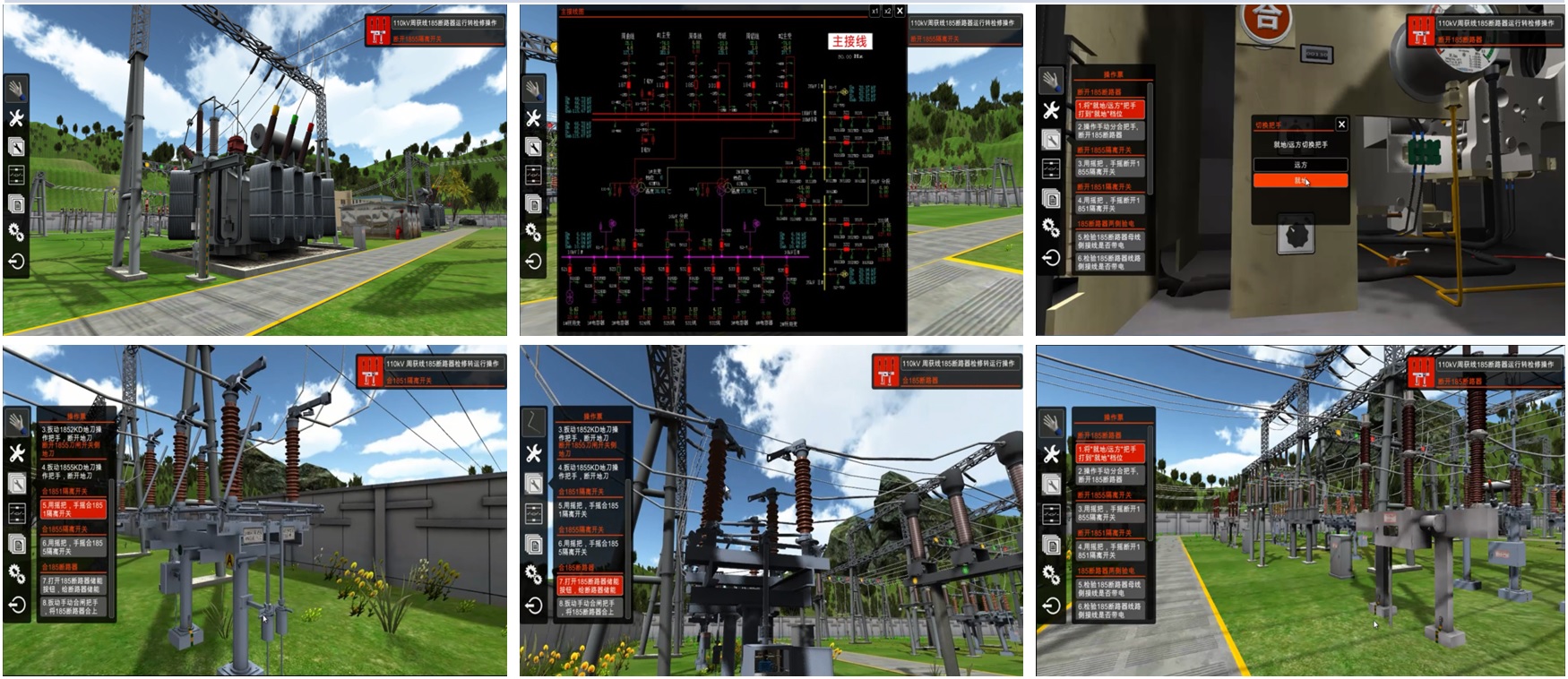The height and width of the screenshot is (679, 1568).
Task: Open the wrench tools icon in the transformer scene
Action: 16,117
